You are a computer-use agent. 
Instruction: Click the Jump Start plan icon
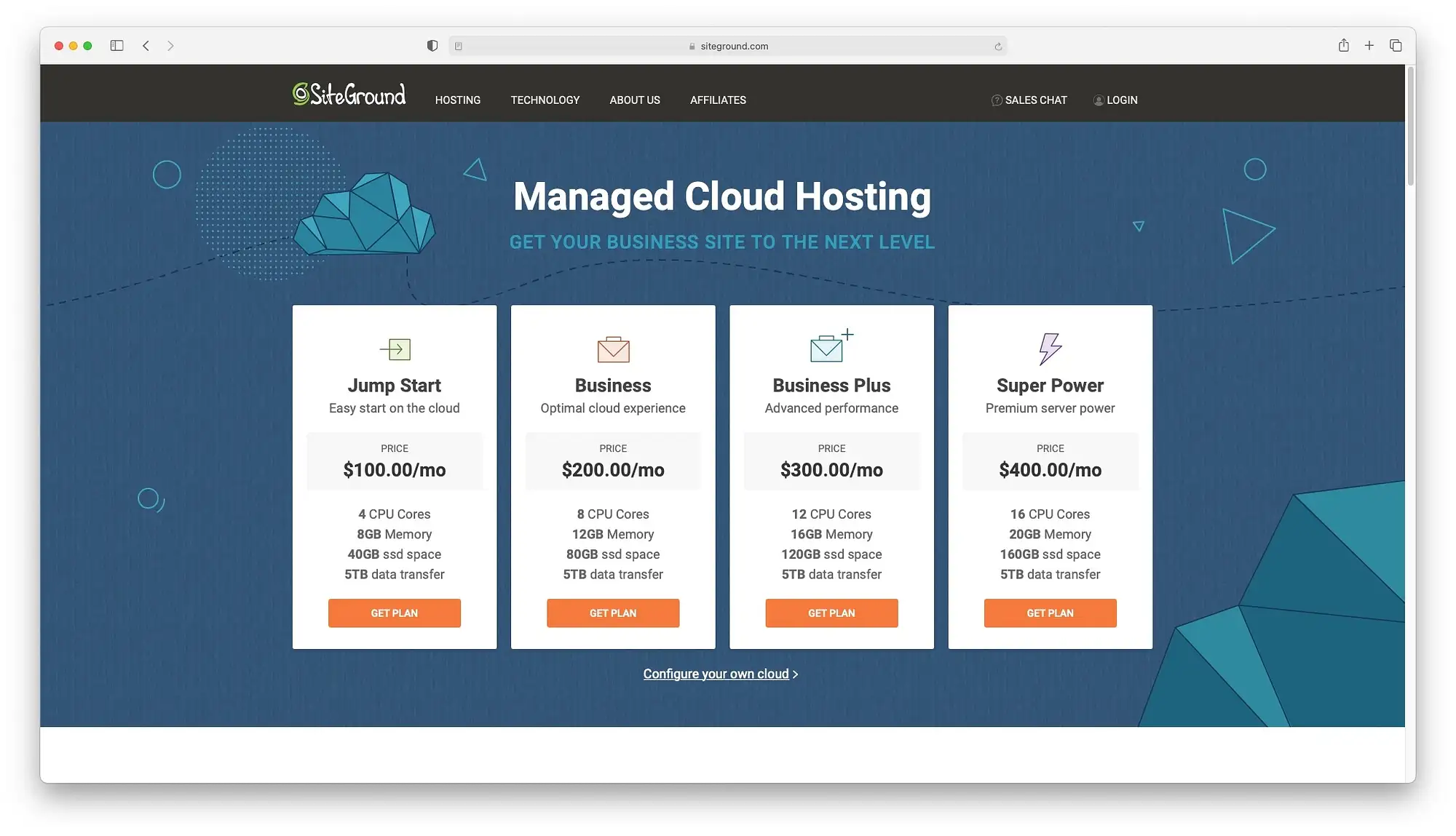point(395,349)
